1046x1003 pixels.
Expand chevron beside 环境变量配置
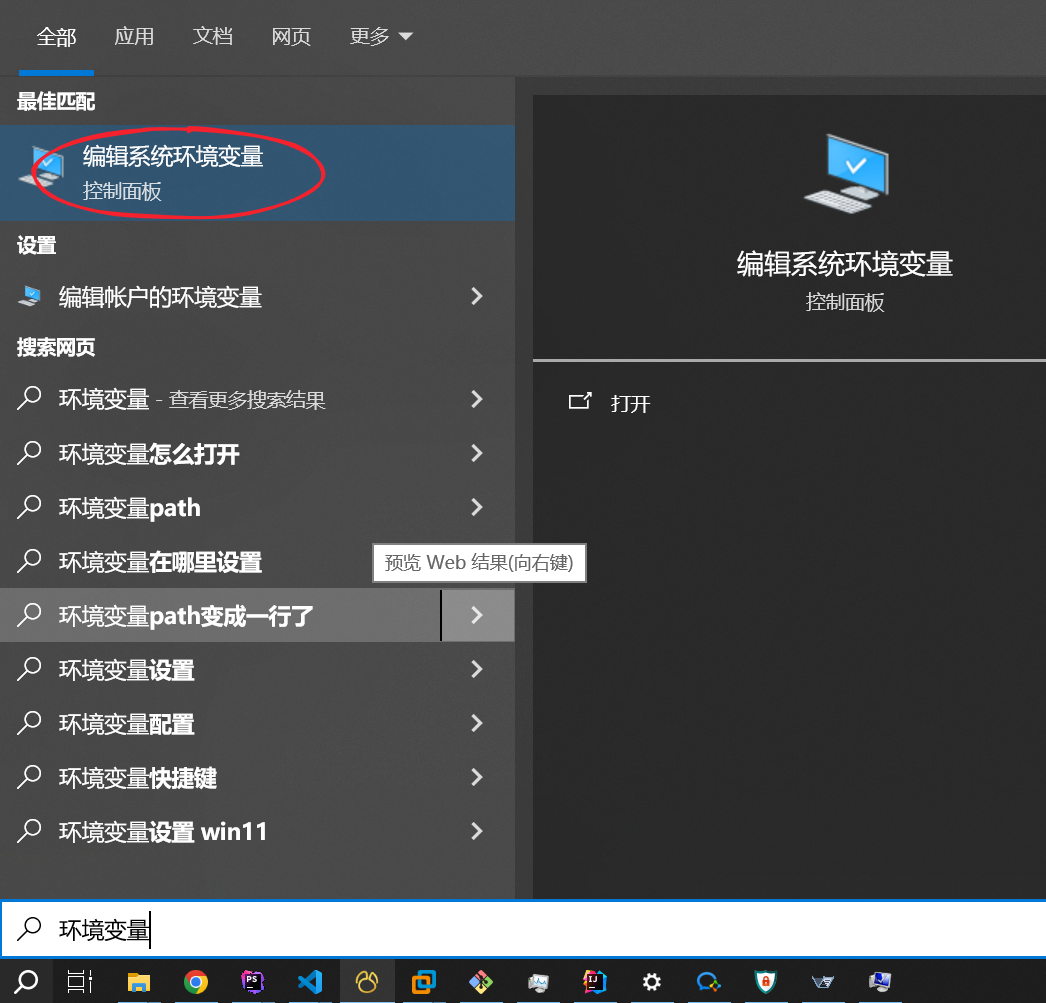click(476, 723)
